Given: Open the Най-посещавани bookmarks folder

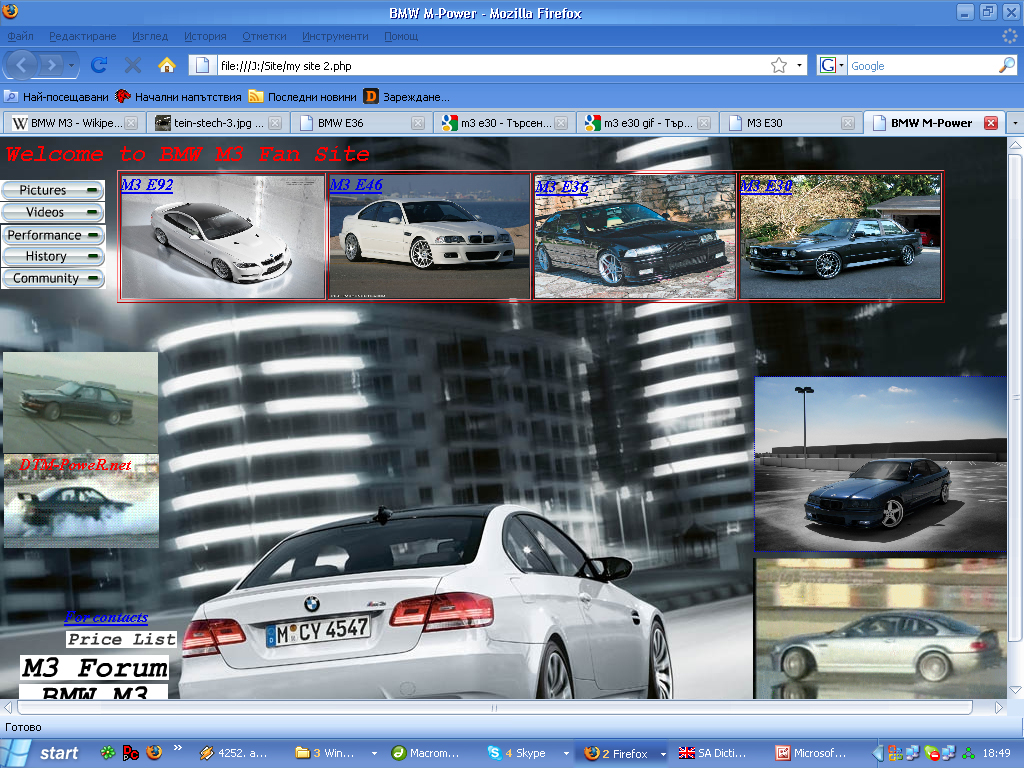Looking at the screenshot, I should (57, 97).
